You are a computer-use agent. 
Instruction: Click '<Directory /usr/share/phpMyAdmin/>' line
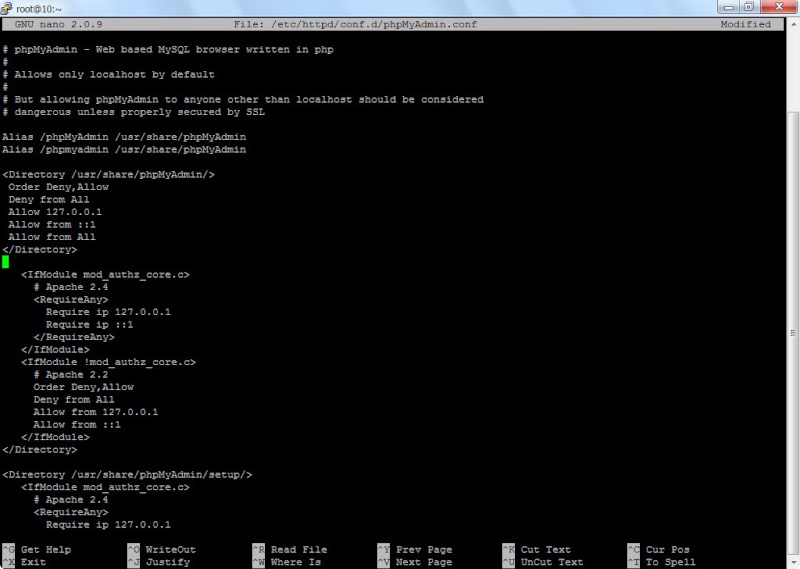(x=108, y=175)
